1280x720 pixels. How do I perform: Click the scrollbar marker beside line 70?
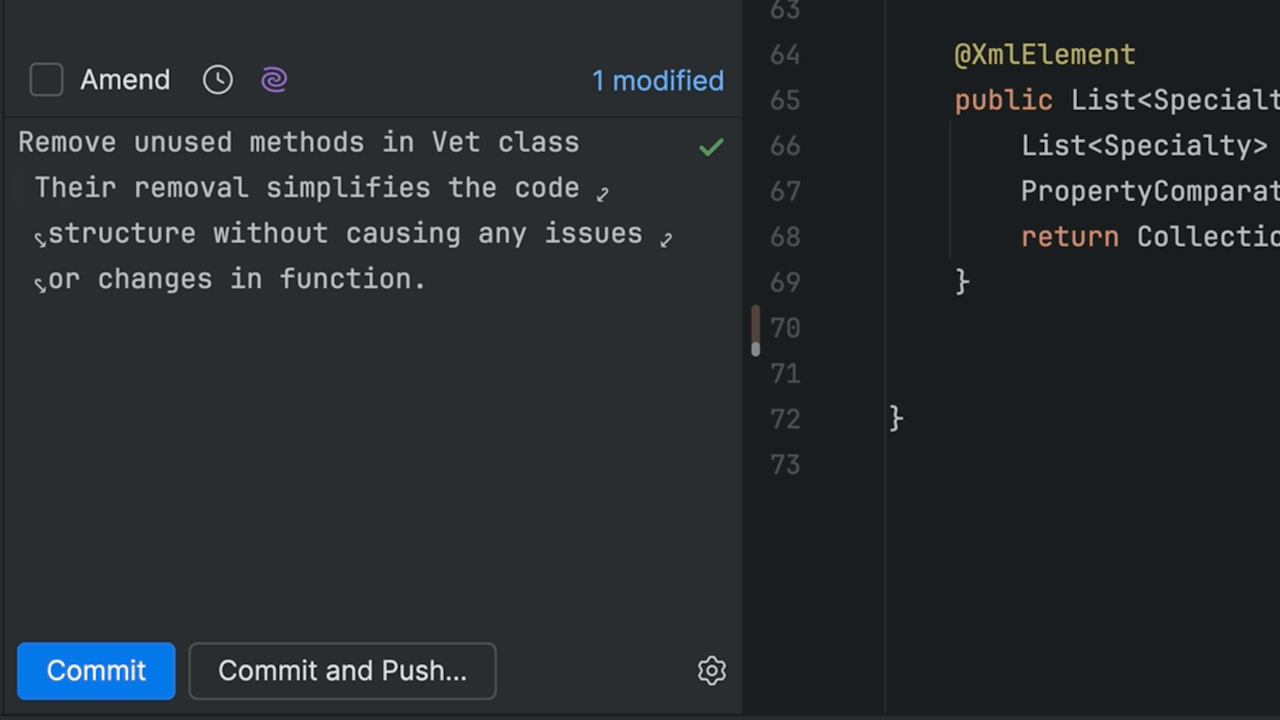click(x=756, y=330)
